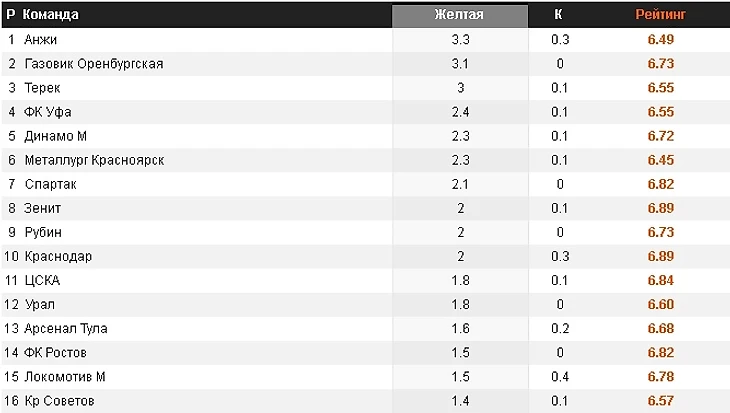Viewport: 730px width, 413px height.
Task: Sort by the К column header
Action: tap(558, 15)
